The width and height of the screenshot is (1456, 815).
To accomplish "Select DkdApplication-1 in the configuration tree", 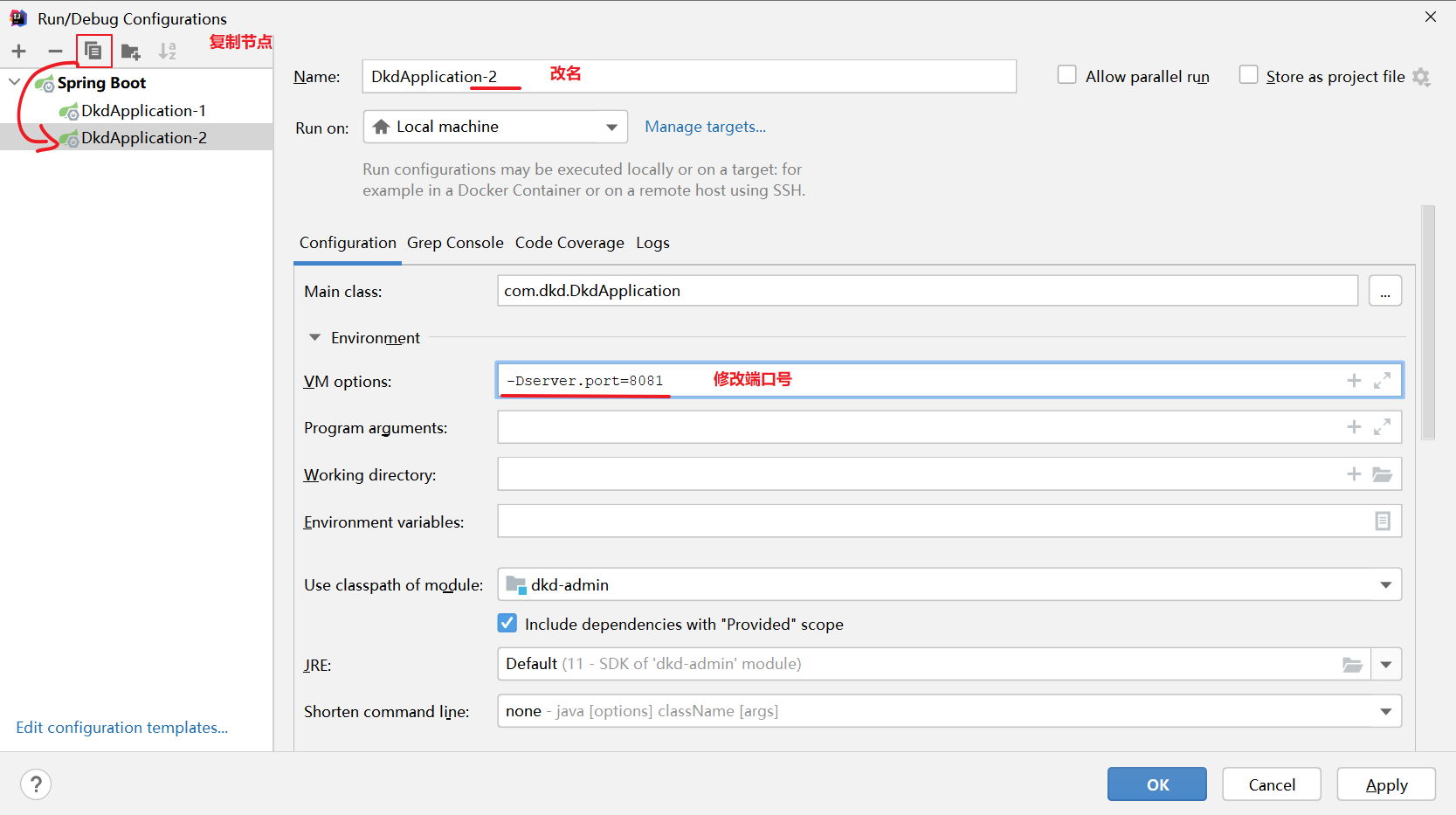I will point(143,111).
